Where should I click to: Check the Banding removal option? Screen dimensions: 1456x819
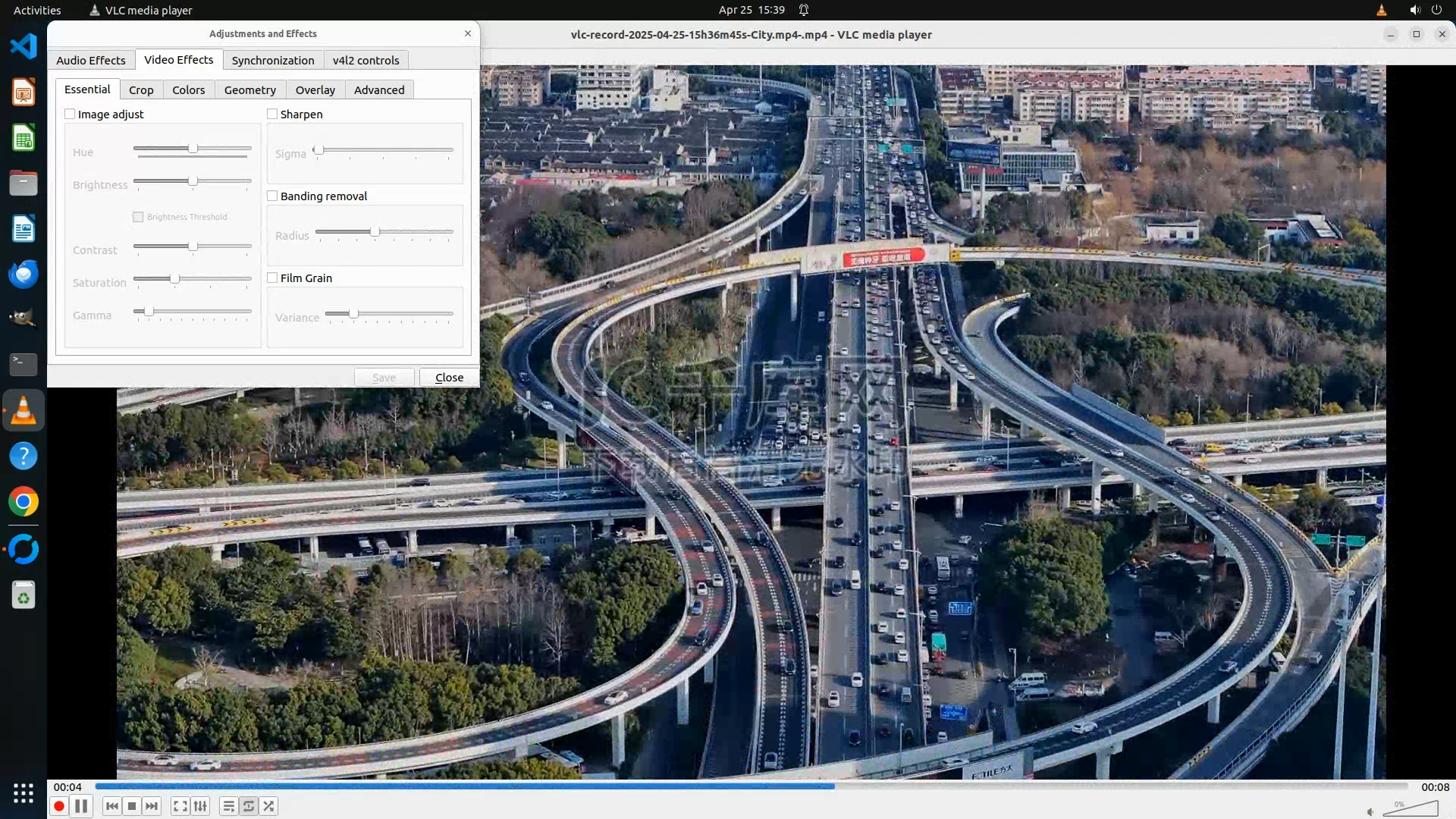tap(272, 196)
